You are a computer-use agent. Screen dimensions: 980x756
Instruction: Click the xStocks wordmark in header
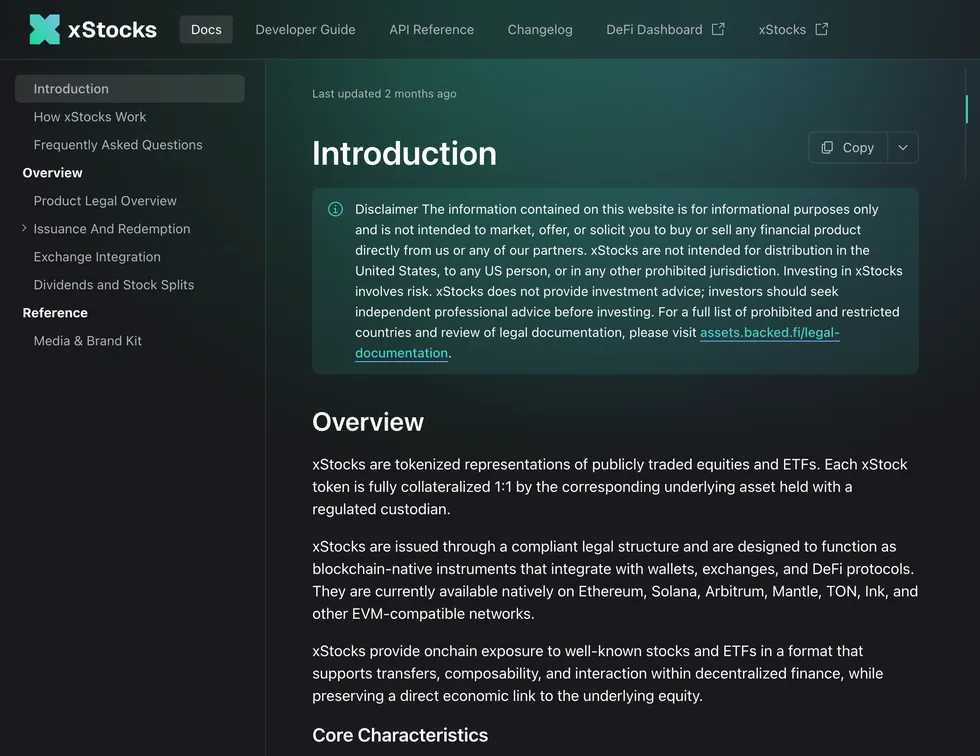click(112, 29)
